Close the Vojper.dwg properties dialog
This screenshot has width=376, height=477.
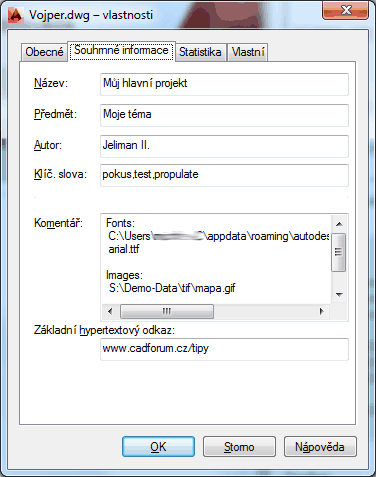click(346, 11)
